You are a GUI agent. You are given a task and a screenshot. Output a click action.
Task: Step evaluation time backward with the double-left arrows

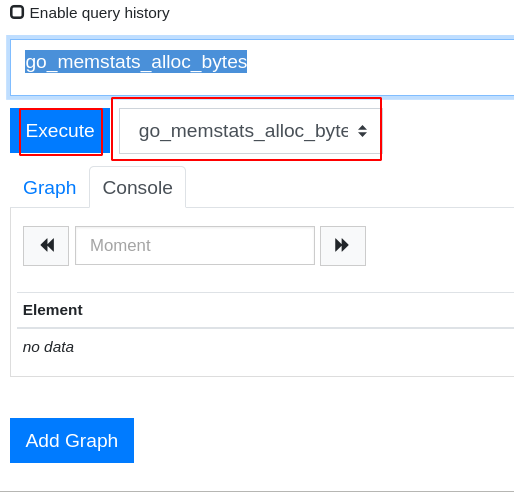tap(46, 246)
